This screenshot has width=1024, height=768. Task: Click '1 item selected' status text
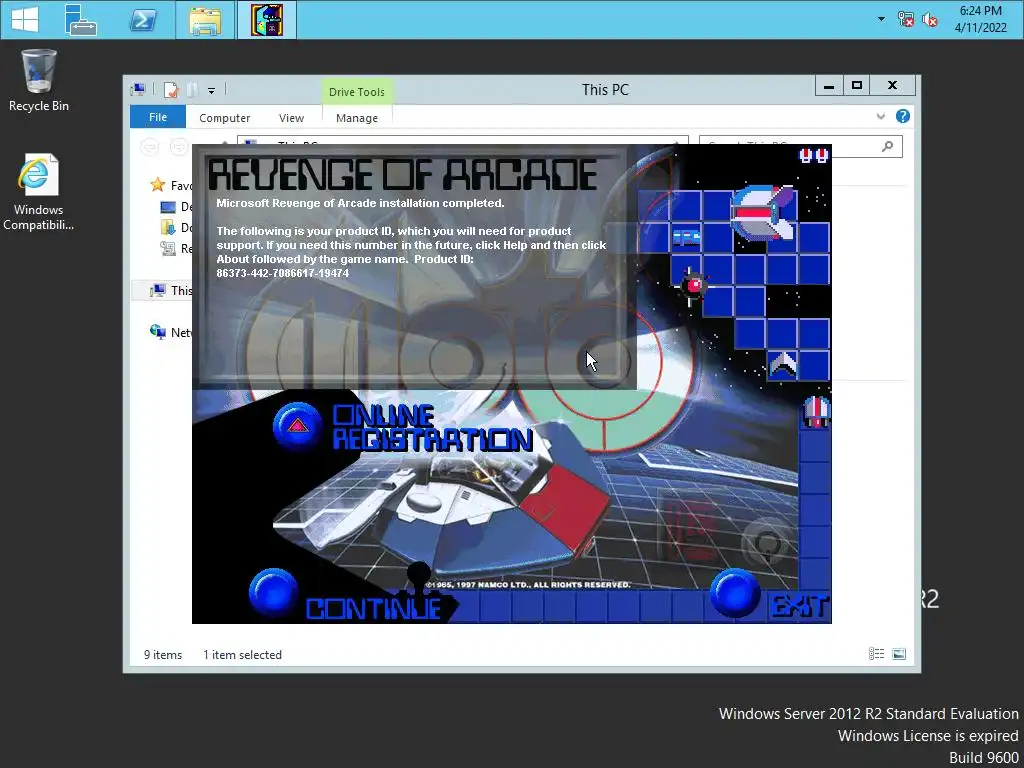242,654
